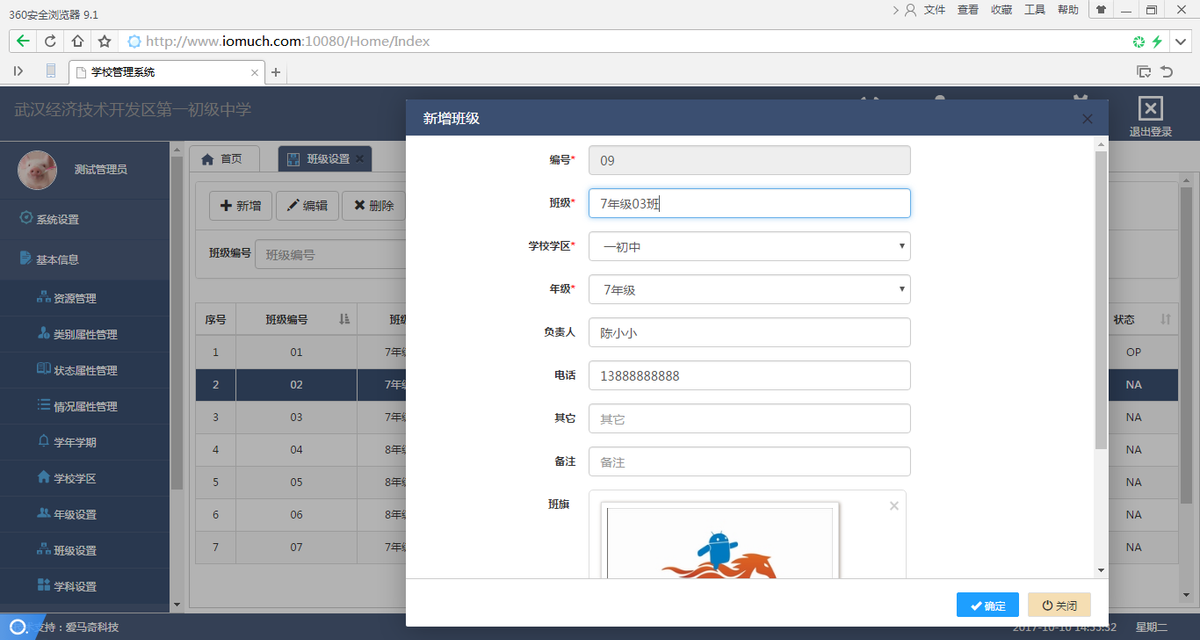Open 年级设置 in sidebar
Viewport: 1200px width, 640px height.
tap(85, 514)
